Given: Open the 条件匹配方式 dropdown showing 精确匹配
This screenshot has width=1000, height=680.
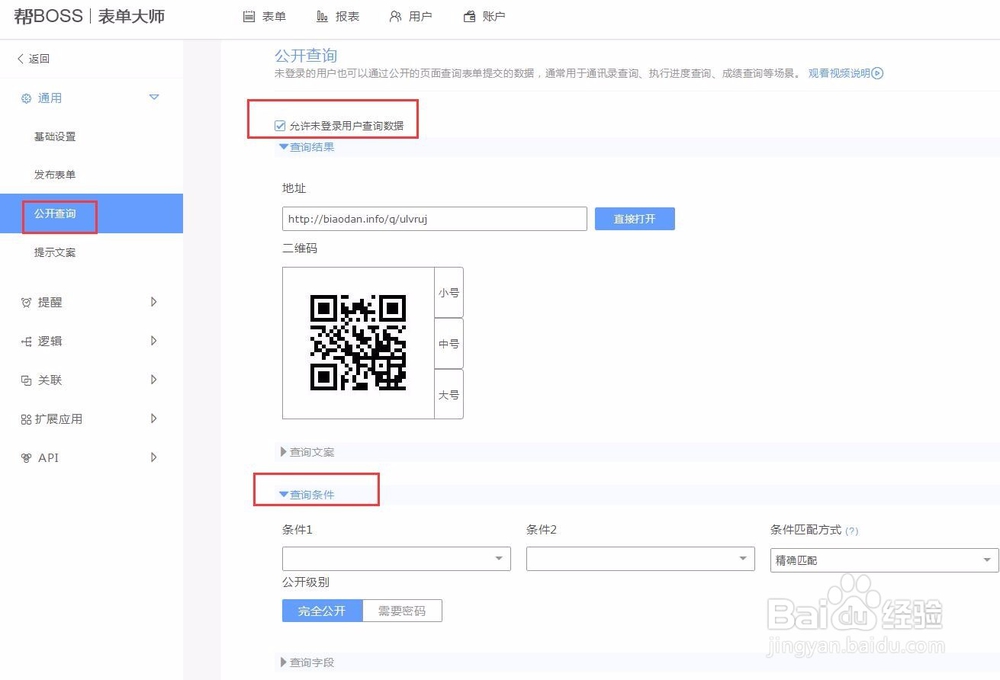Looking at the screenshot, I should tap(884, 560).
